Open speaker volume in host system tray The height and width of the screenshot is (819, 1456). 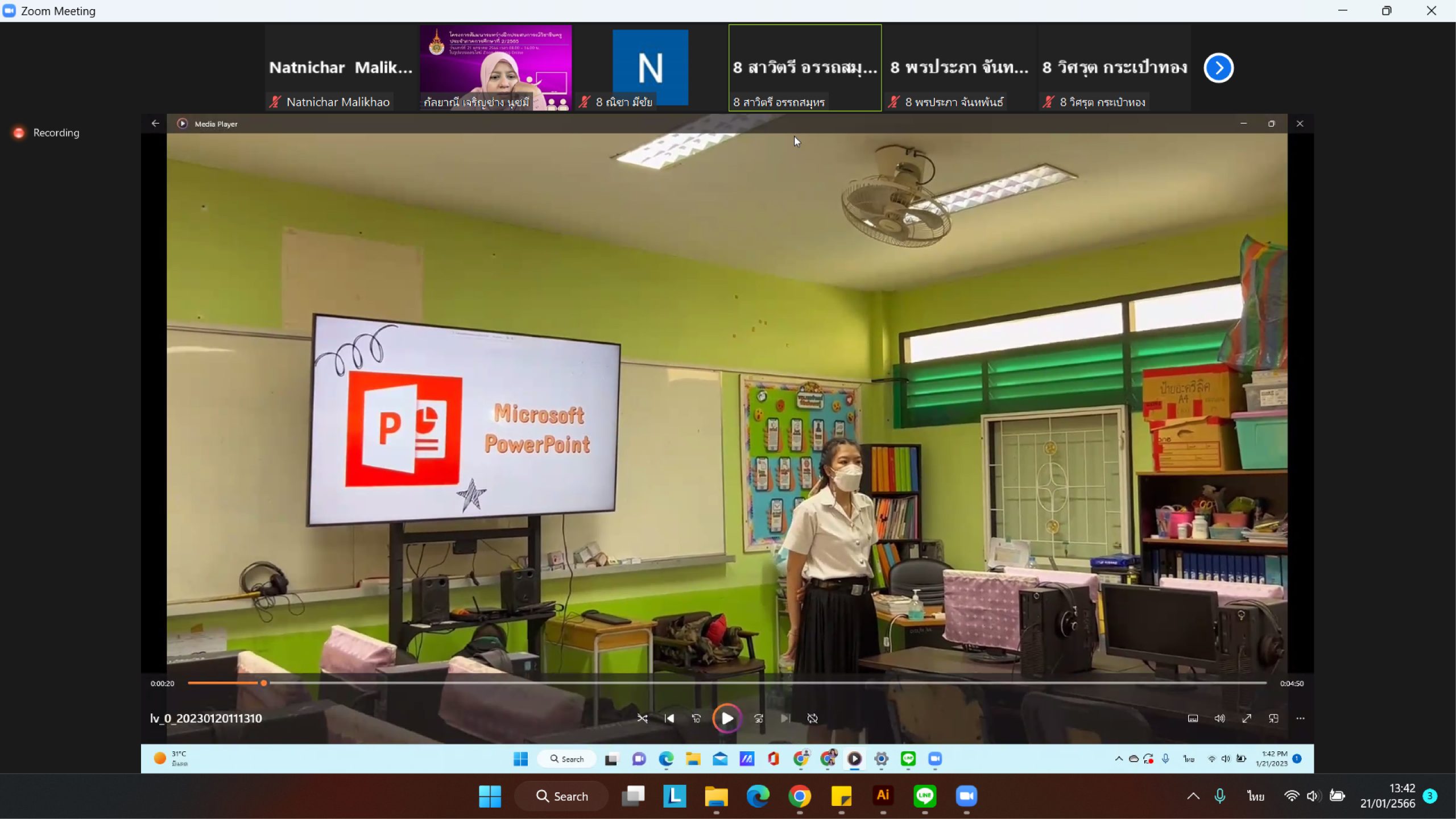(x=1313, y=796)
